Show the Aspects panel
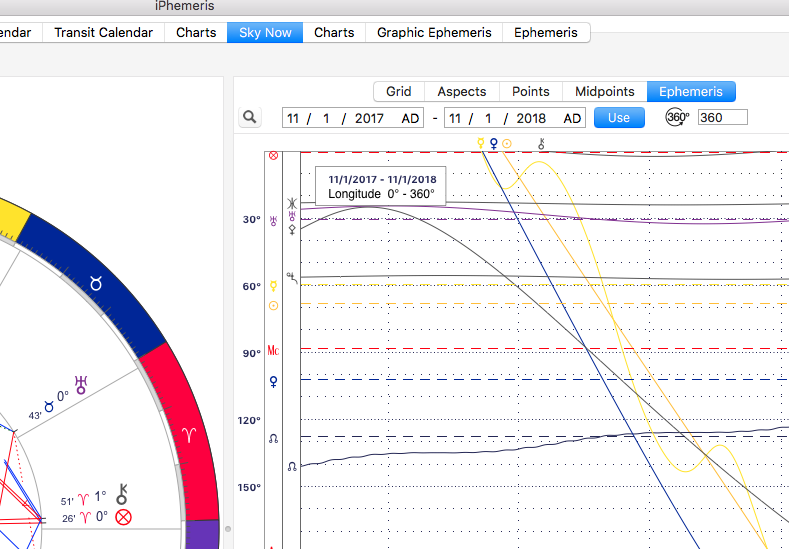 [462, 92]
